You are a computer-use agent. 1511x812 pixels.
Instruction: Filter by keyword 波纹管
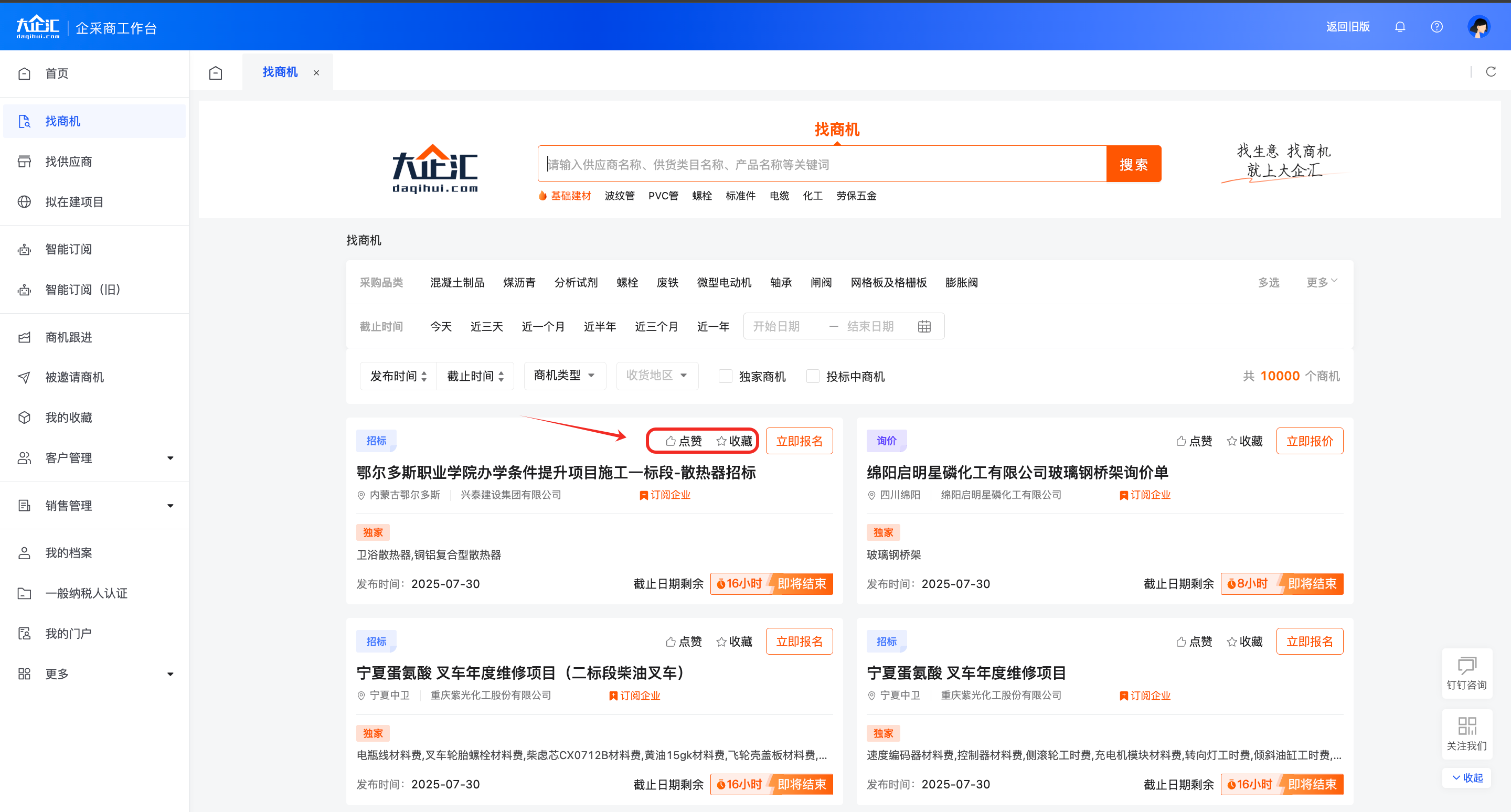click(620, 196)
